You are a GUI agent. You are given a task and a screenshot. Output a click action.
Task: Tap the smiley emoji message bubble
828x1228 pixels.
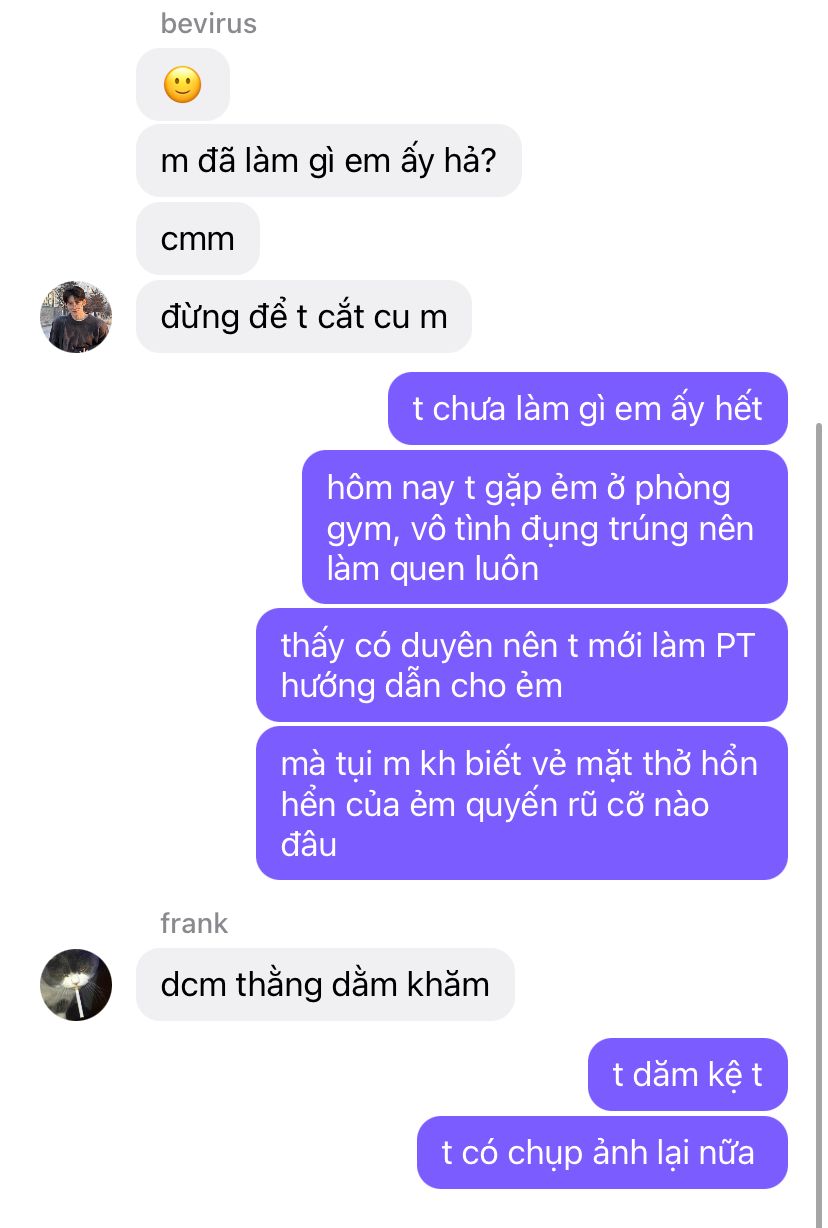click(x=183, y=84)
